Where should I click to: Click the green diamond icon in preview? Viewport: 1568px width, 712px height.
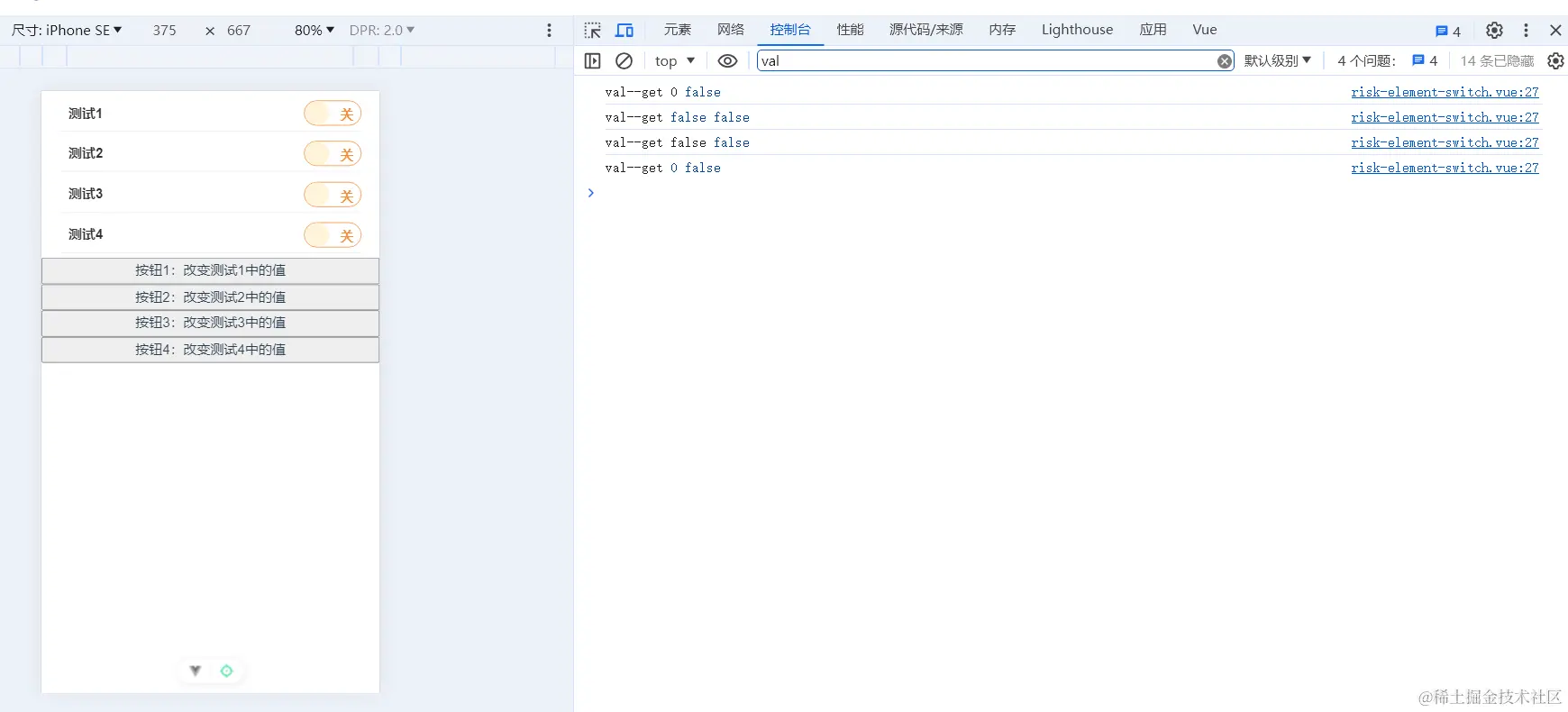point(226,671)
